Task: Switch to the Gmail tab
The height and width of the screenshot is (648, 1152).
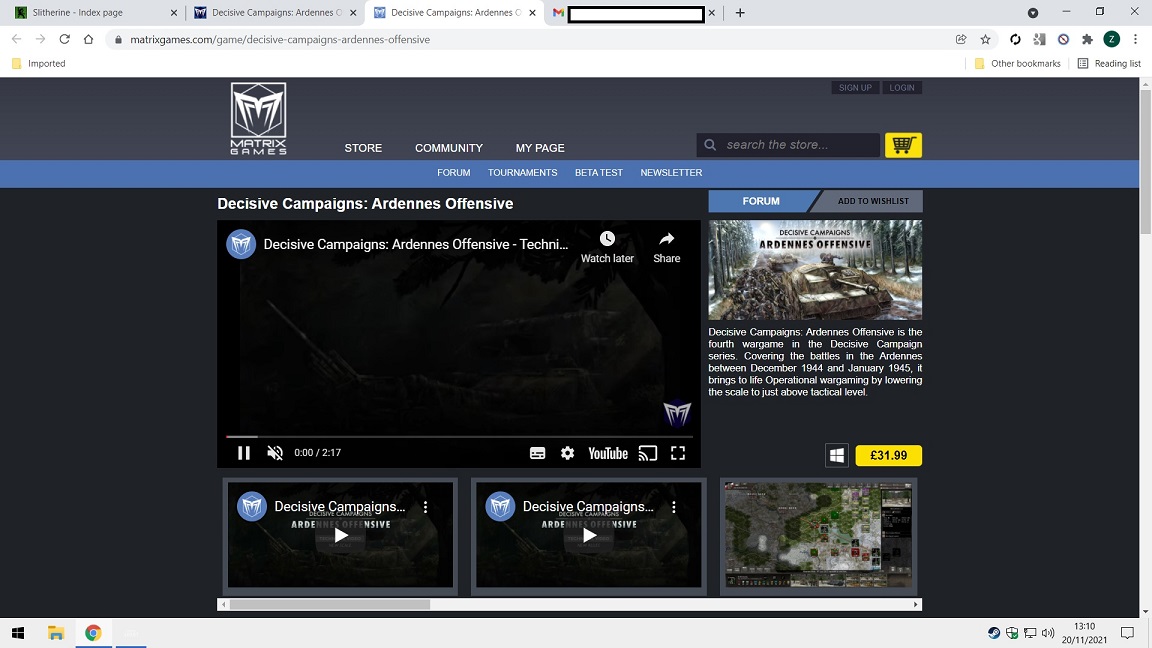Action: [x=634, y=12]
